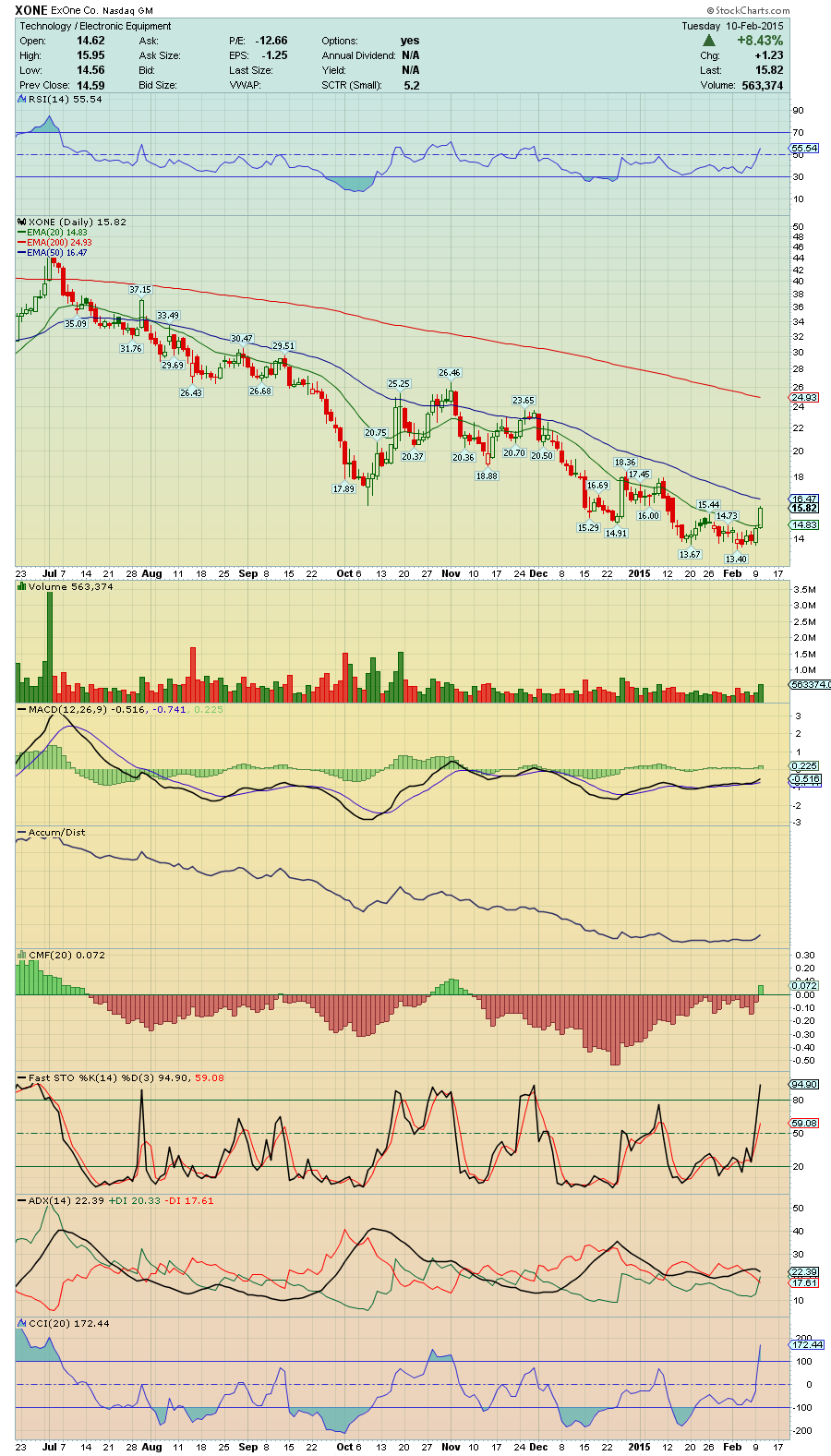Click the 37.15 peak price label
The image size is (831, 1456).
139,289
